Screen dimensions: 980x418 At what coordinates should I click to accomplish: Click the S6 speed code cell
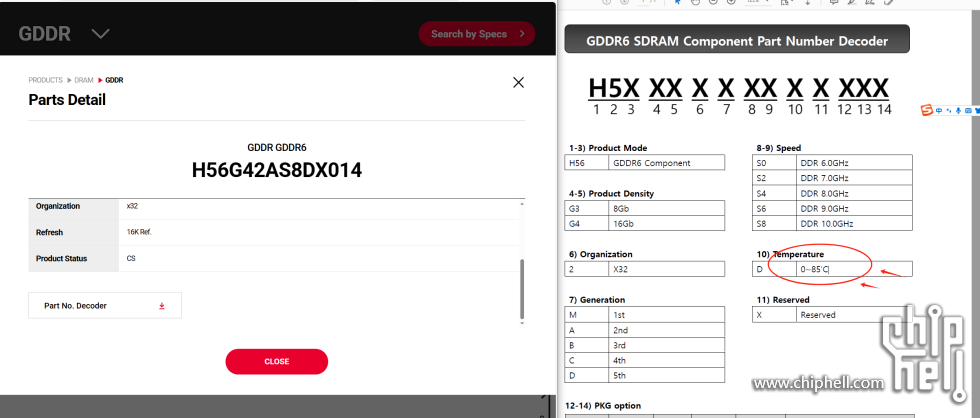pyautogui.click(x=774, y=208)
